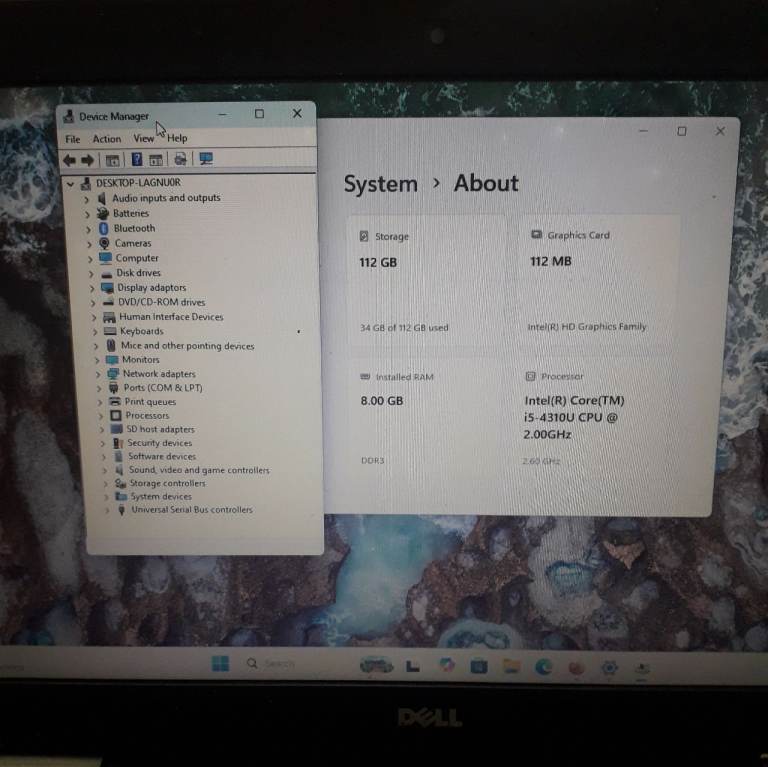Screen dimensions: 768x767
Task: Go back with the Device Manager toolbar arrow
Action: 70,160
